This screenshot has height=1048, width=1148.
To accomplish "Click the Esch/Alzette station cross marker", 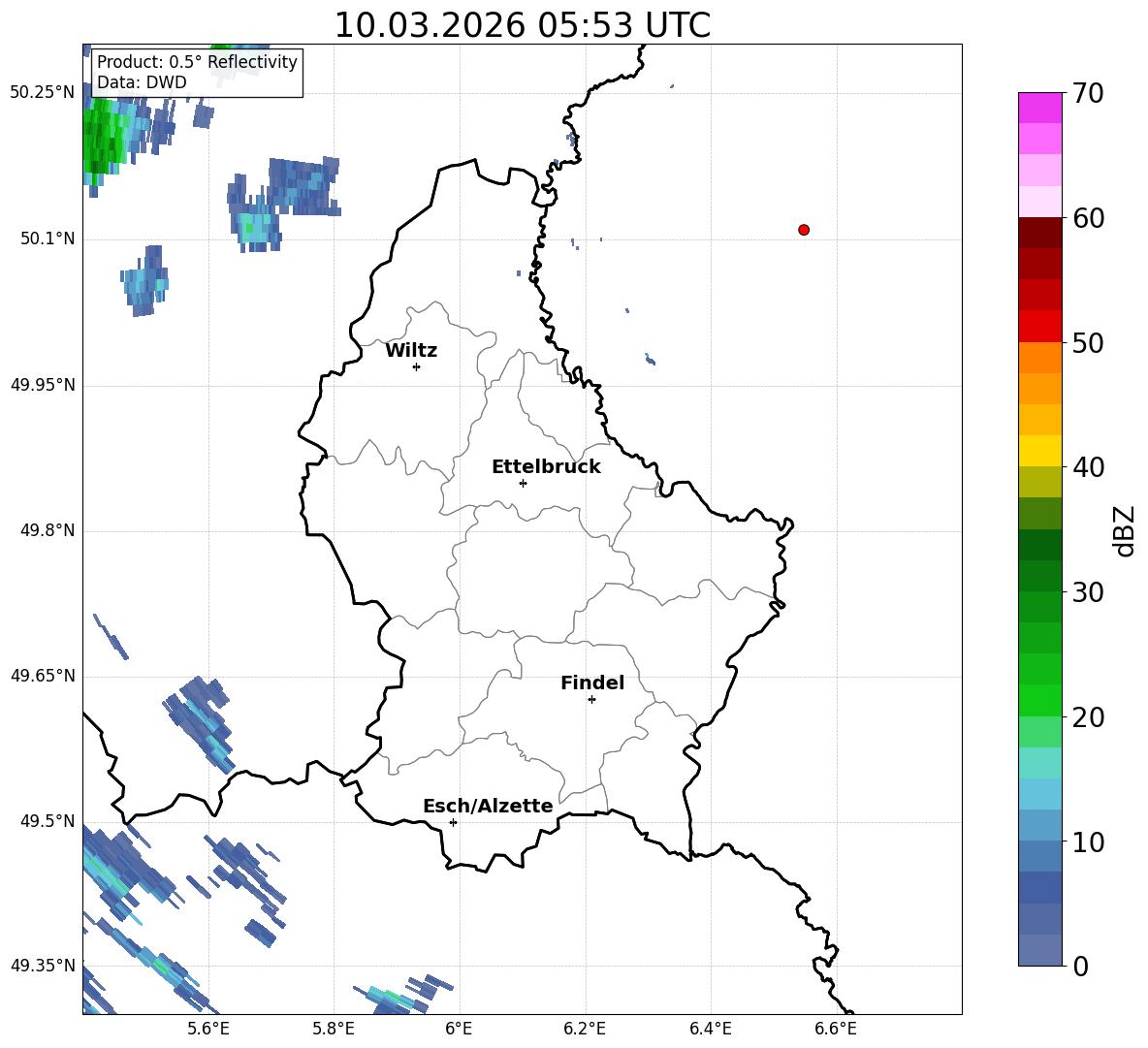I will tap(453, 822).
